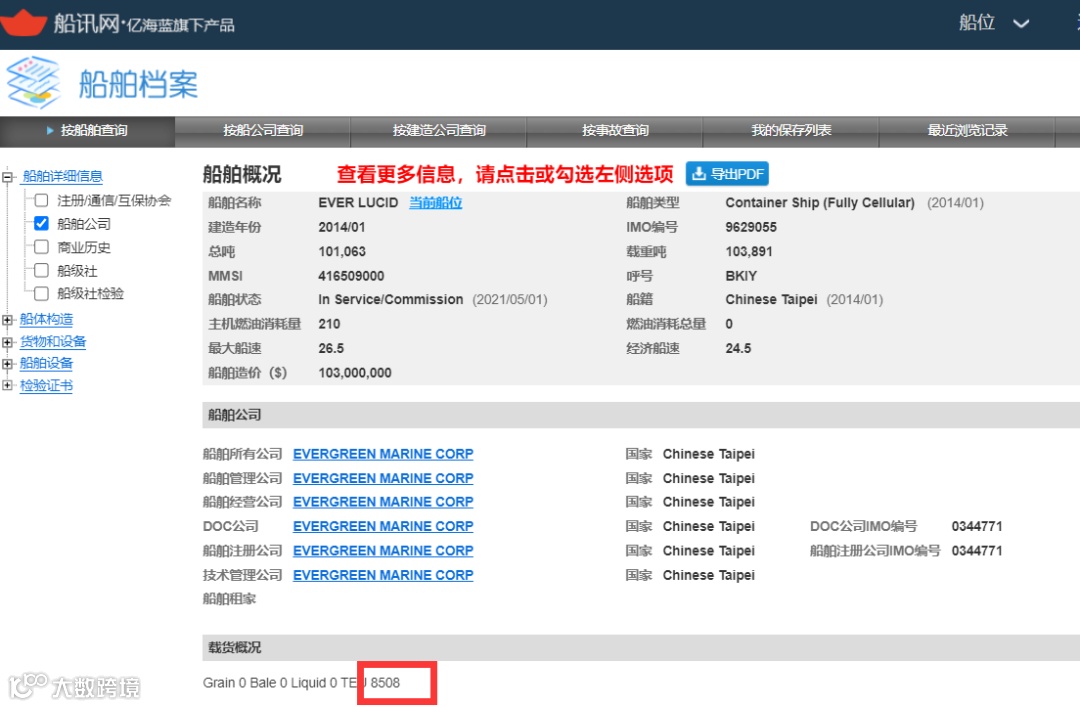Select the 按船舶查询 tab
The height and width of the screenshot is (707, 1080).
coord(87,131)
